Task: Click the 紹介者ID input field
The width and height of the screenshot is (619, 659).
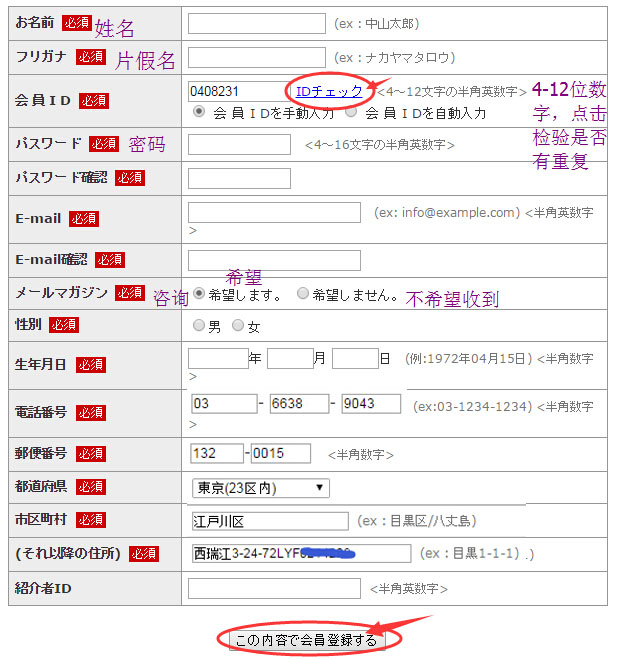Action: pos(274,588)
